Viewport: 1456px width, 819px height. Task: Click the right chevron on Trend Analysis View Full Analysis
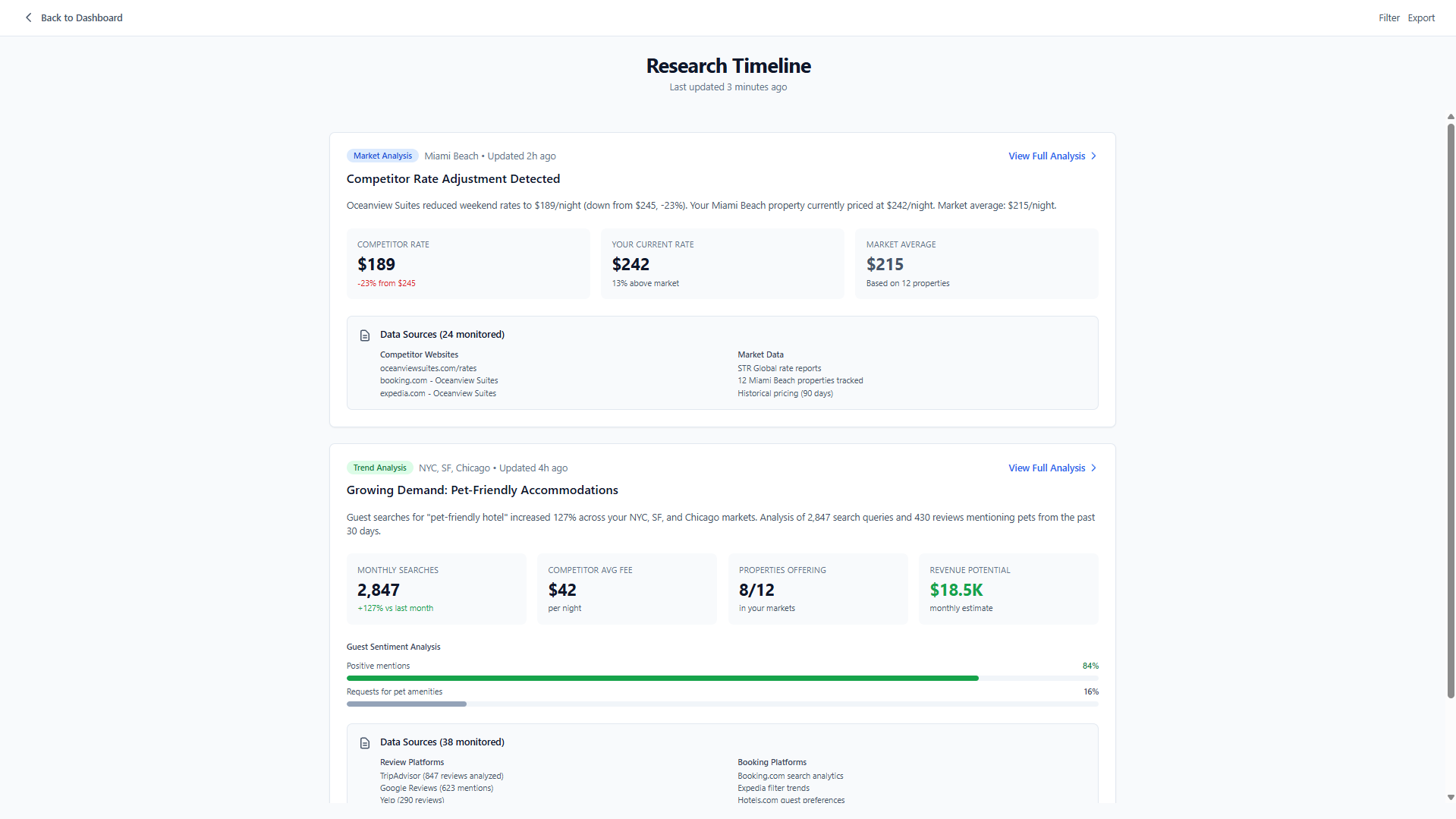tap(1093, 468)
